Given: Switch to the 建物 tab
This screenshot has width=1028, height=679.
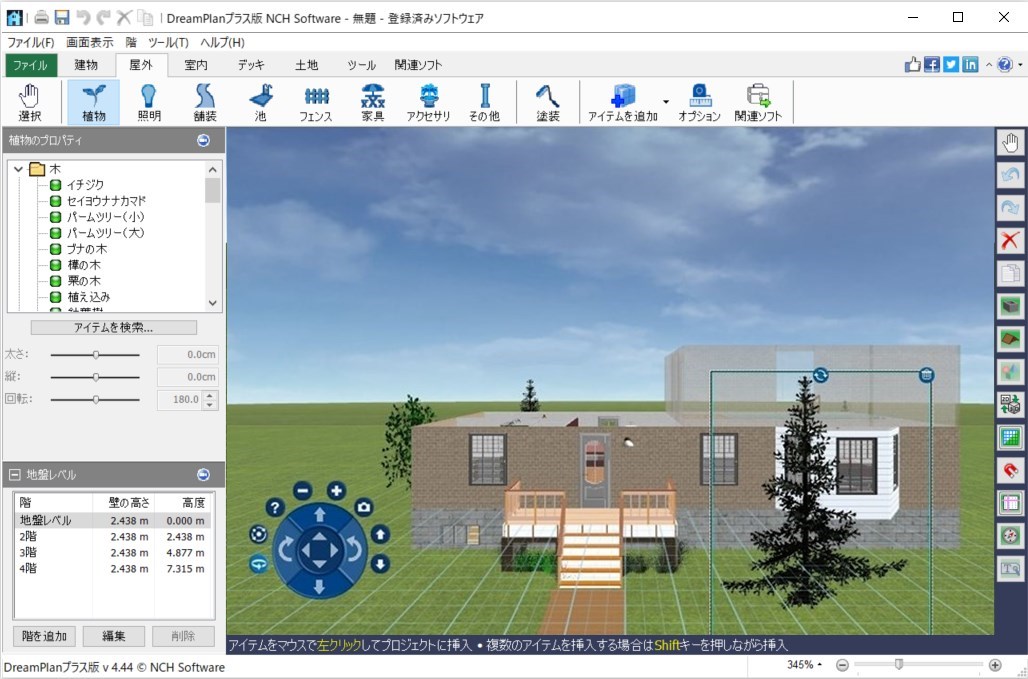Looking at the screenshot, I should [86, 65].
